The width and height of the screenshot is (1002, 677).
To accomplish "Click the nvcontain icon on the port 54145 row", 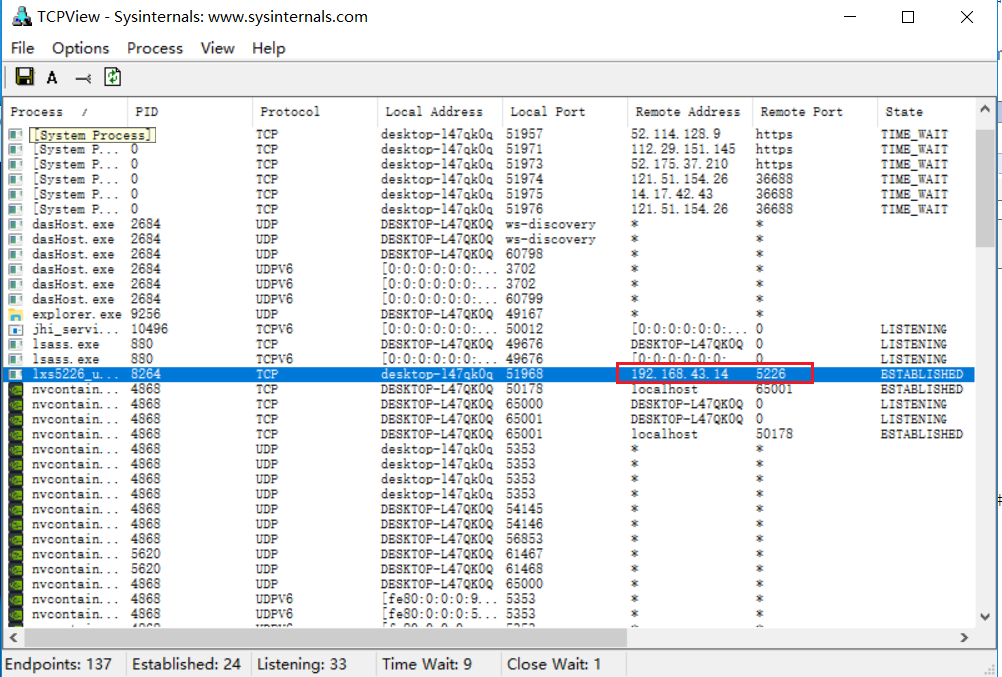I will [x=15, y=510].
